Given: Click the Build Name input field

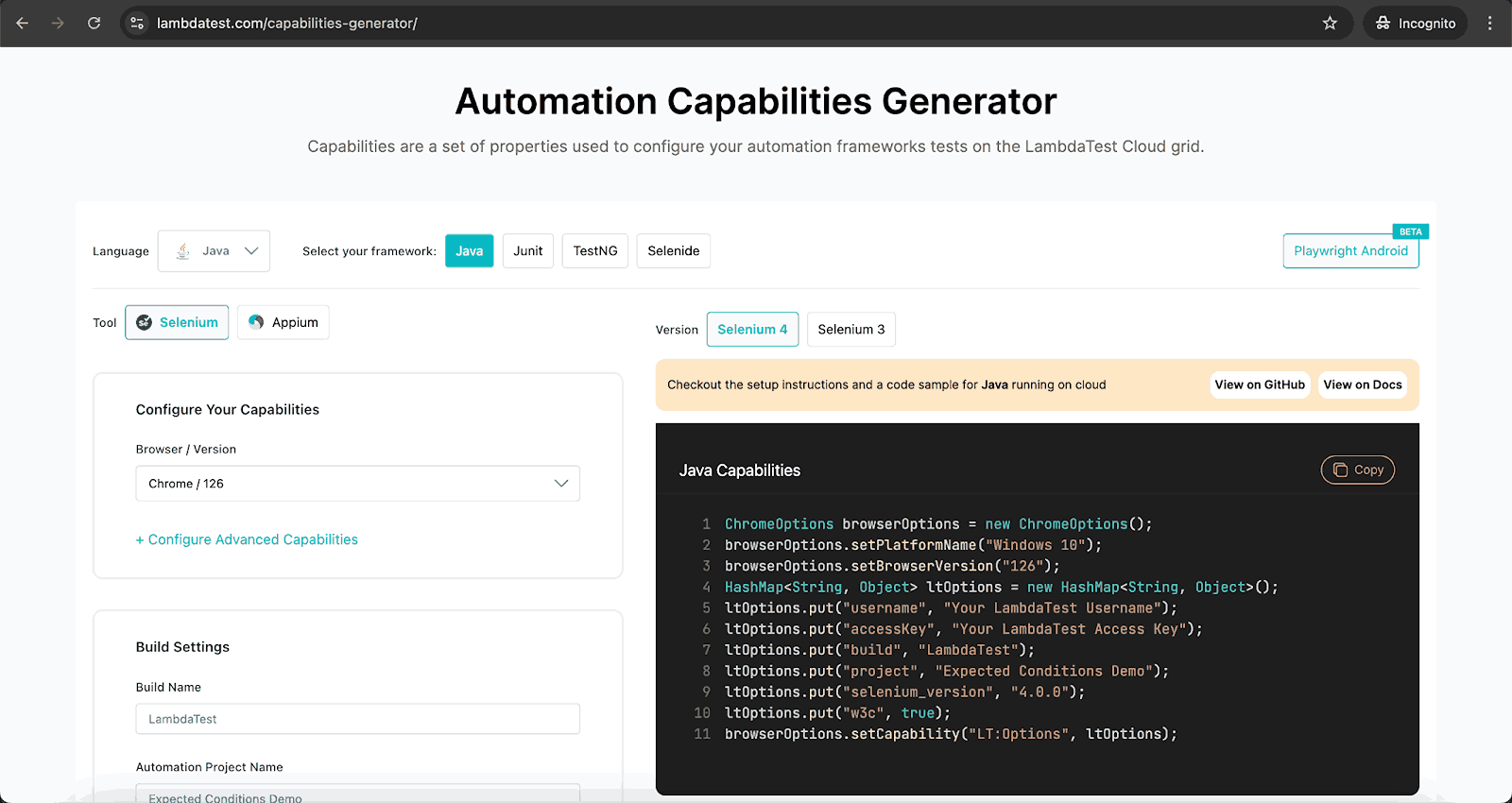Looking at the screenshot, I should click(357, 719).
